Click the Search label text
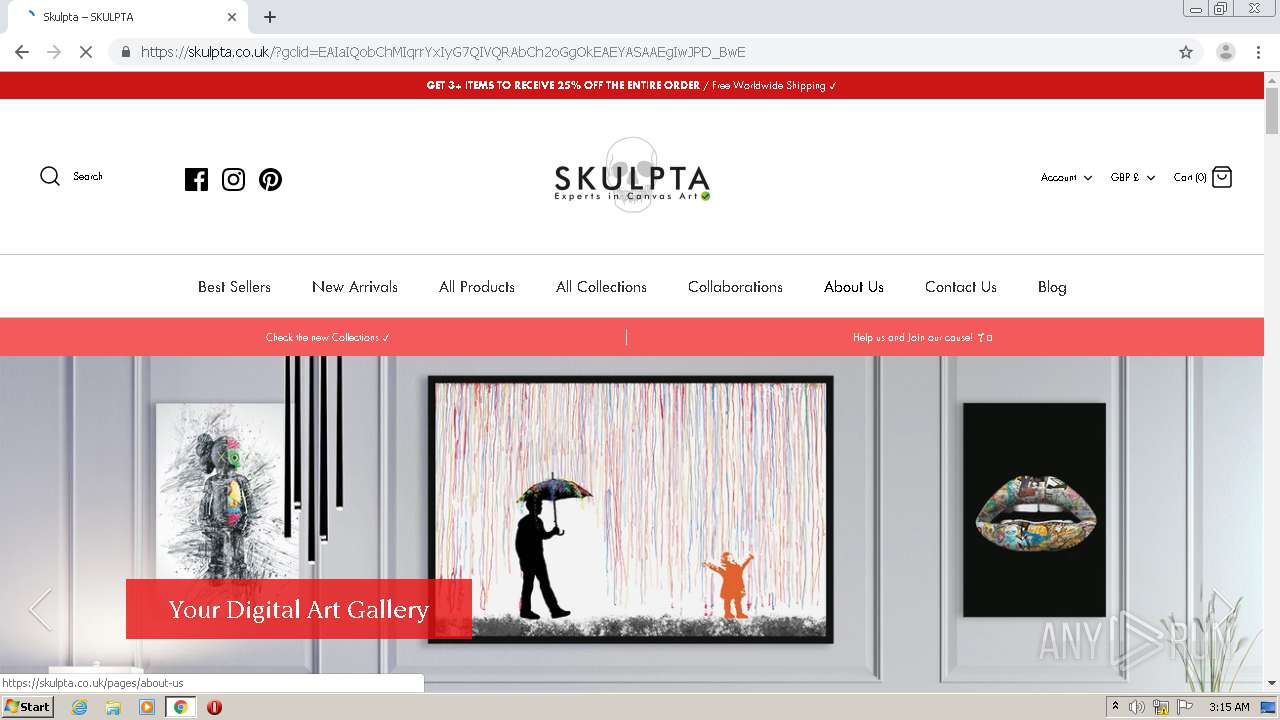 [x=88, y=176]
